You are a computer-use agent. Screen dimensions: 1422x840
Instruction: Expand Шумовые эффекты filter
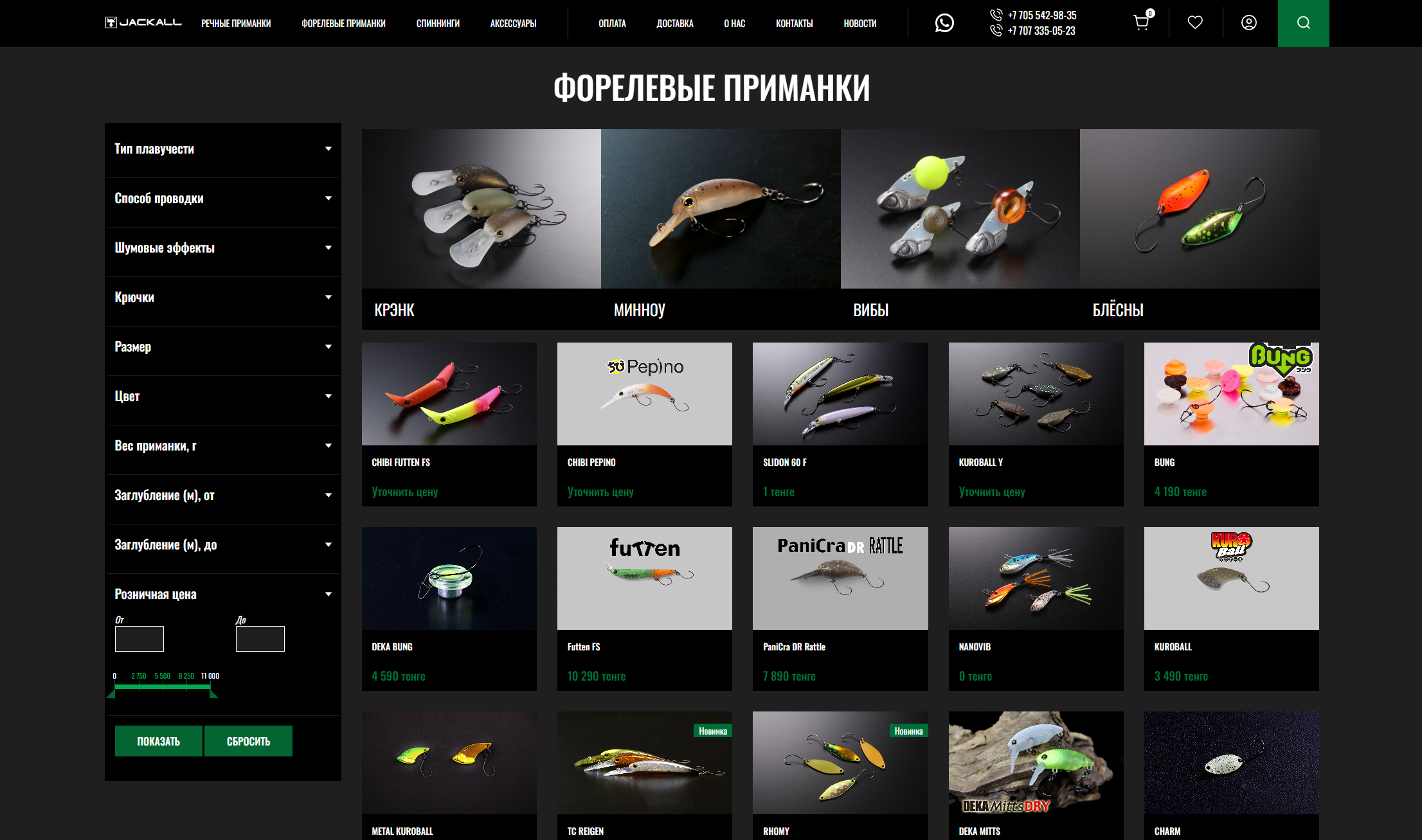[x=328, y=247]
